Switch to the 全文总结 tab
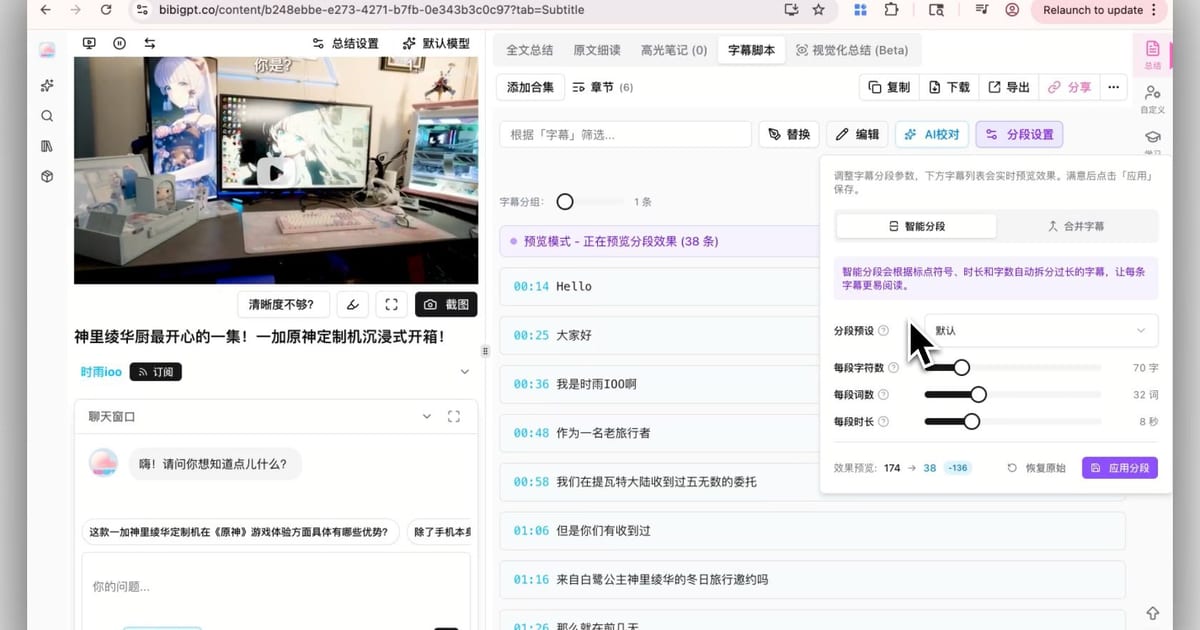Screen dimensions: 1200x630 [x=529, y=50]
